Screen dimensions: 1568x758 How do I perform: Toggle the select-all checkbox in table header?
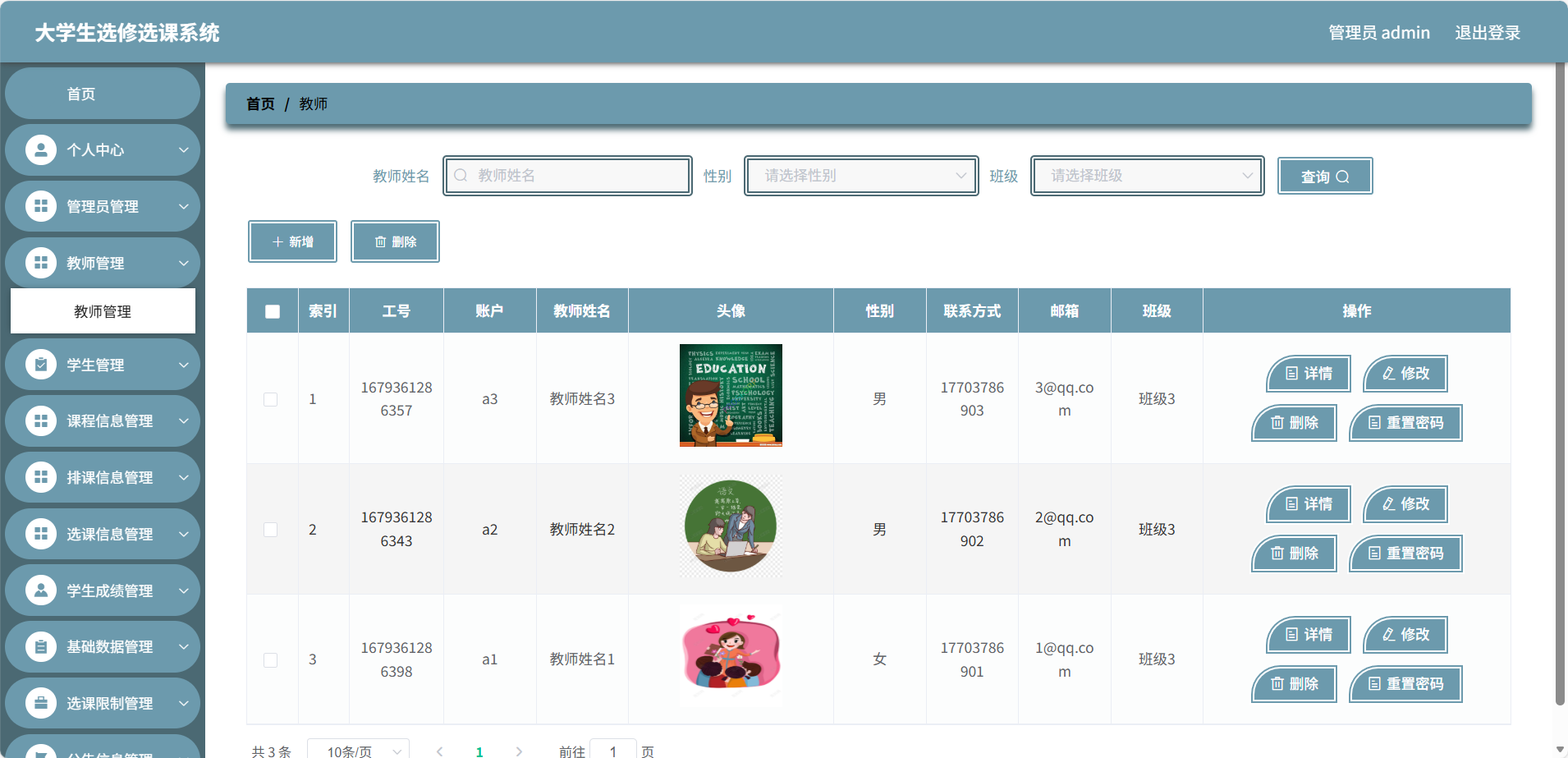point(273,311)
